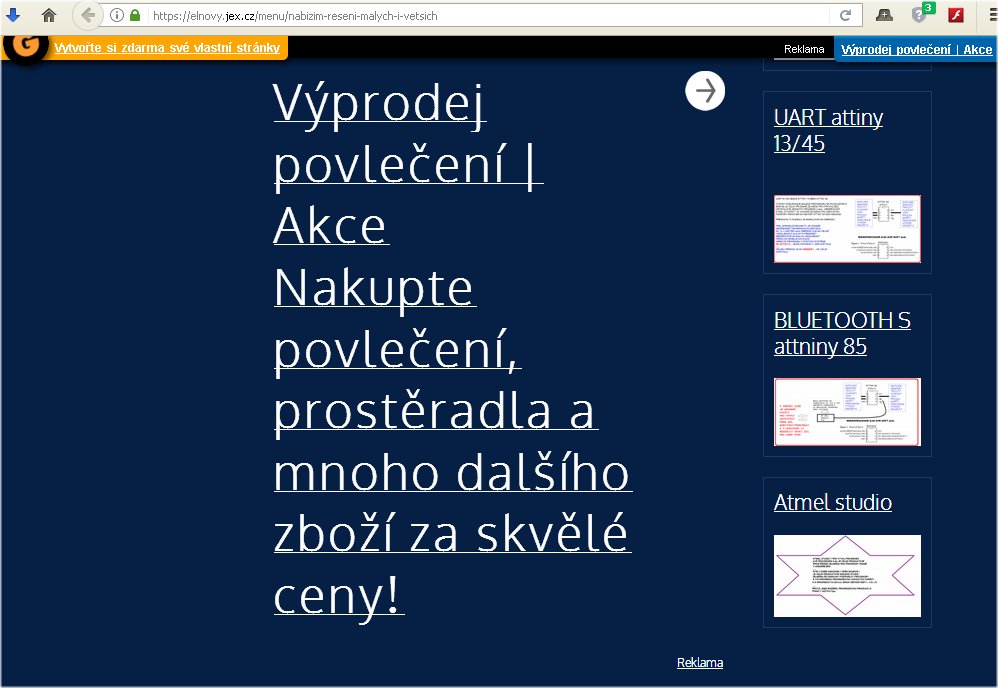
Task: Click the Reklama link below the ad
Action: pos(699,662)
